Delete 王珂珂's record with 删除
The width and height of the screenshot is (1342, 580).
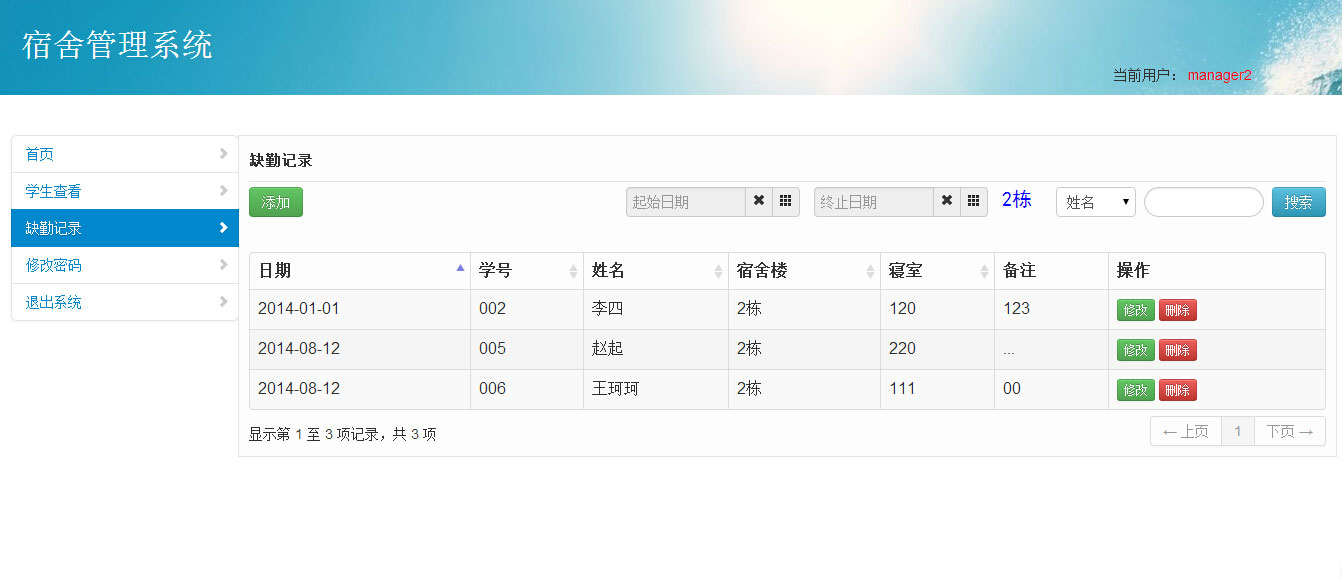[x=1177, y=390]
